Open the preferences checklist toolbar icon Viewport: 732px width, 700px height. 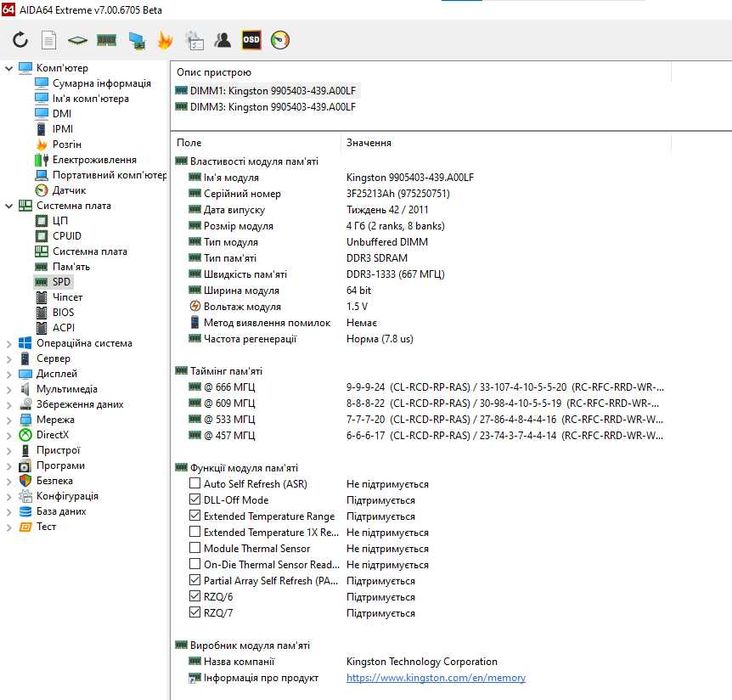point(194,41)
